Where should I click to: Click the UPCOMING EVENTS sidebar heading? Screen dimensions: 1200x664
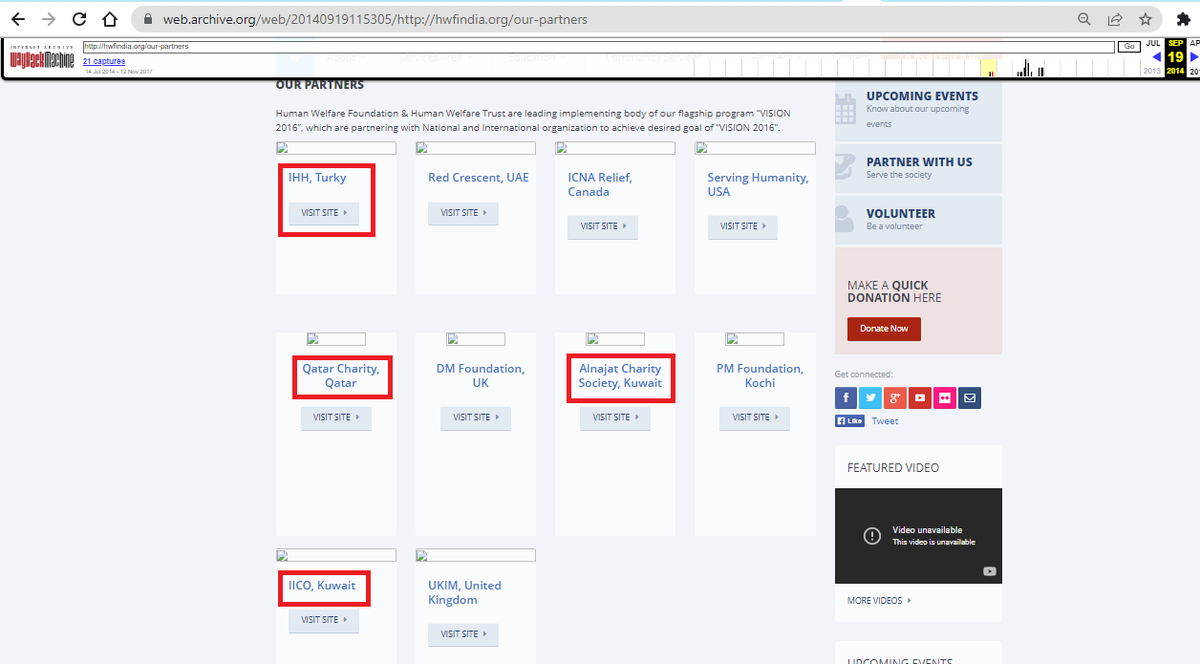[x=922, y=96]
